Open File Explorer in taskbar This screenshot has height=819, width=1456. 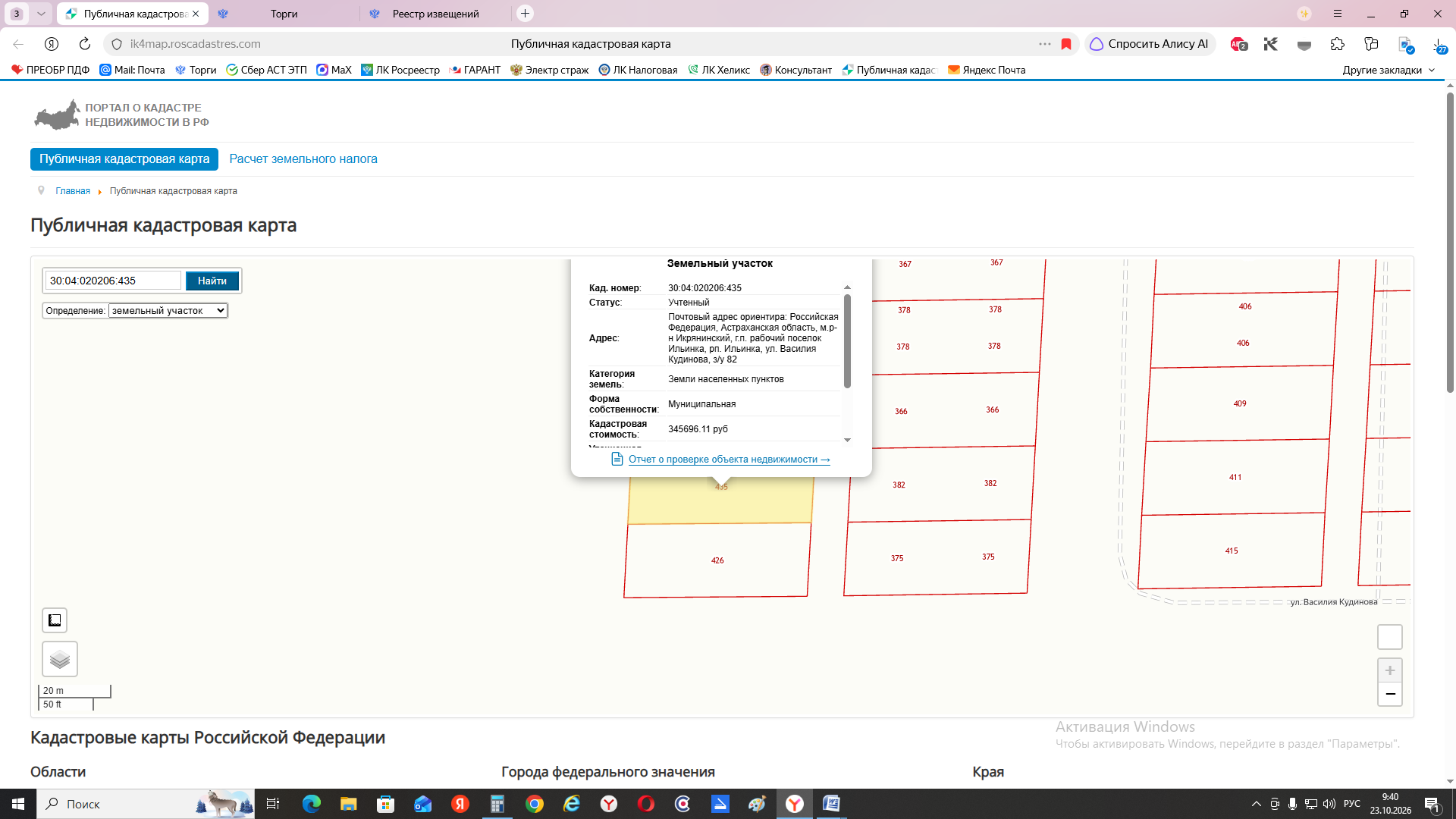point(348,804)
